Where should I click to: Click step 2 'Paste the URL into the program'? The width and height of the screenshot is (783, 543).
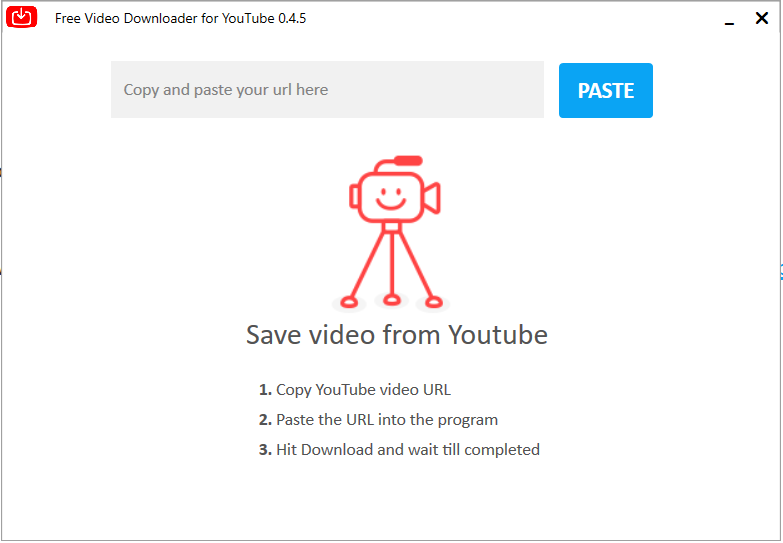(x=386, y=420)
